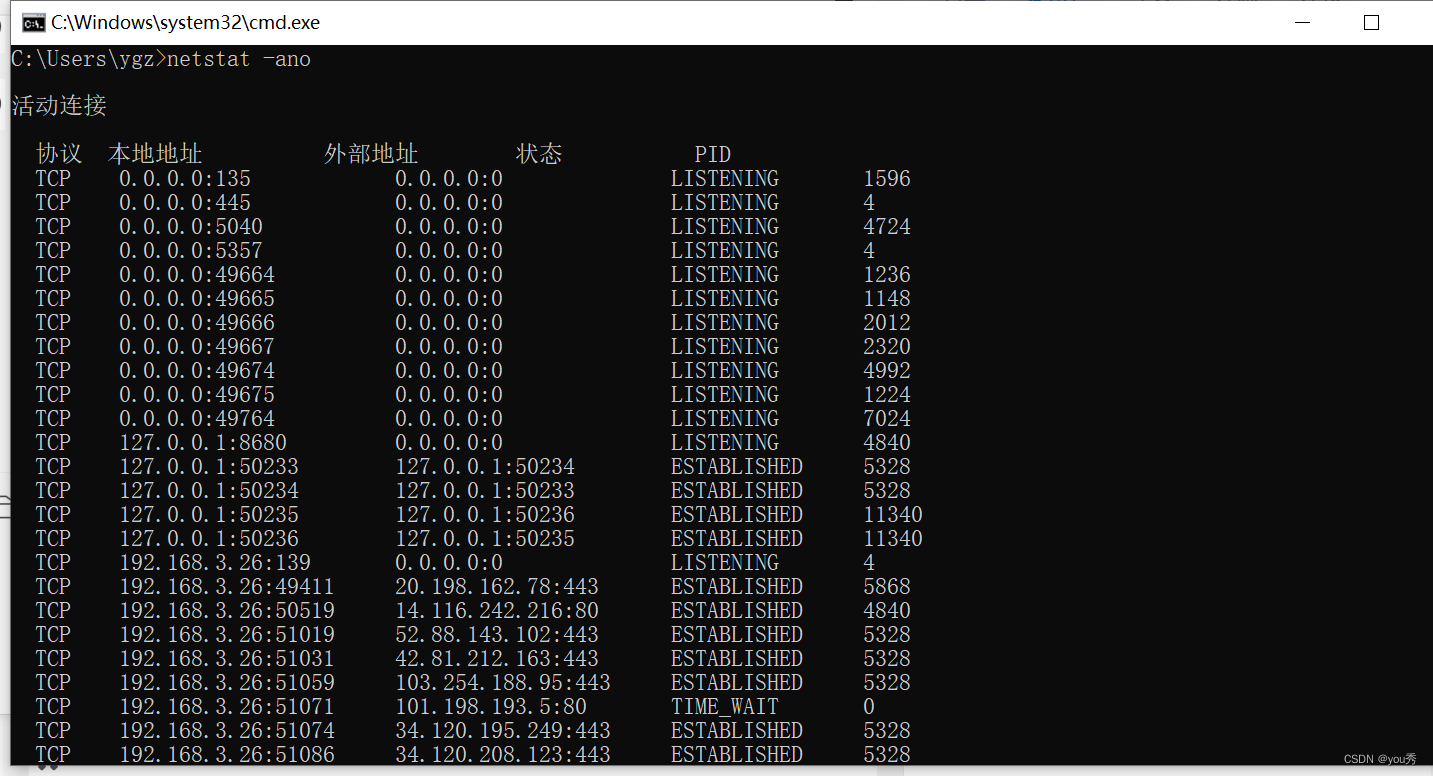Click local address 0.0.0.0:445
1433x776 pixels.
(x=185, y=203)
